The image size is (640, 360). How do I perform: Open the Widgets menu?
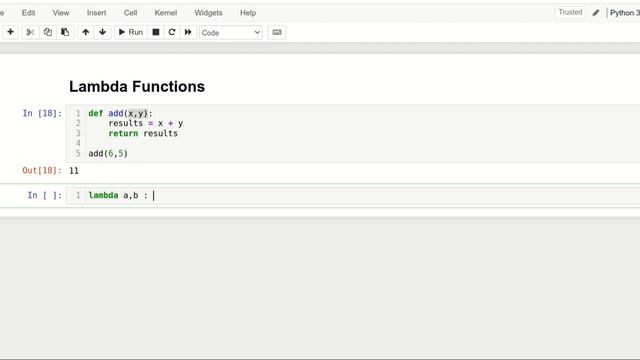(208, 13)
